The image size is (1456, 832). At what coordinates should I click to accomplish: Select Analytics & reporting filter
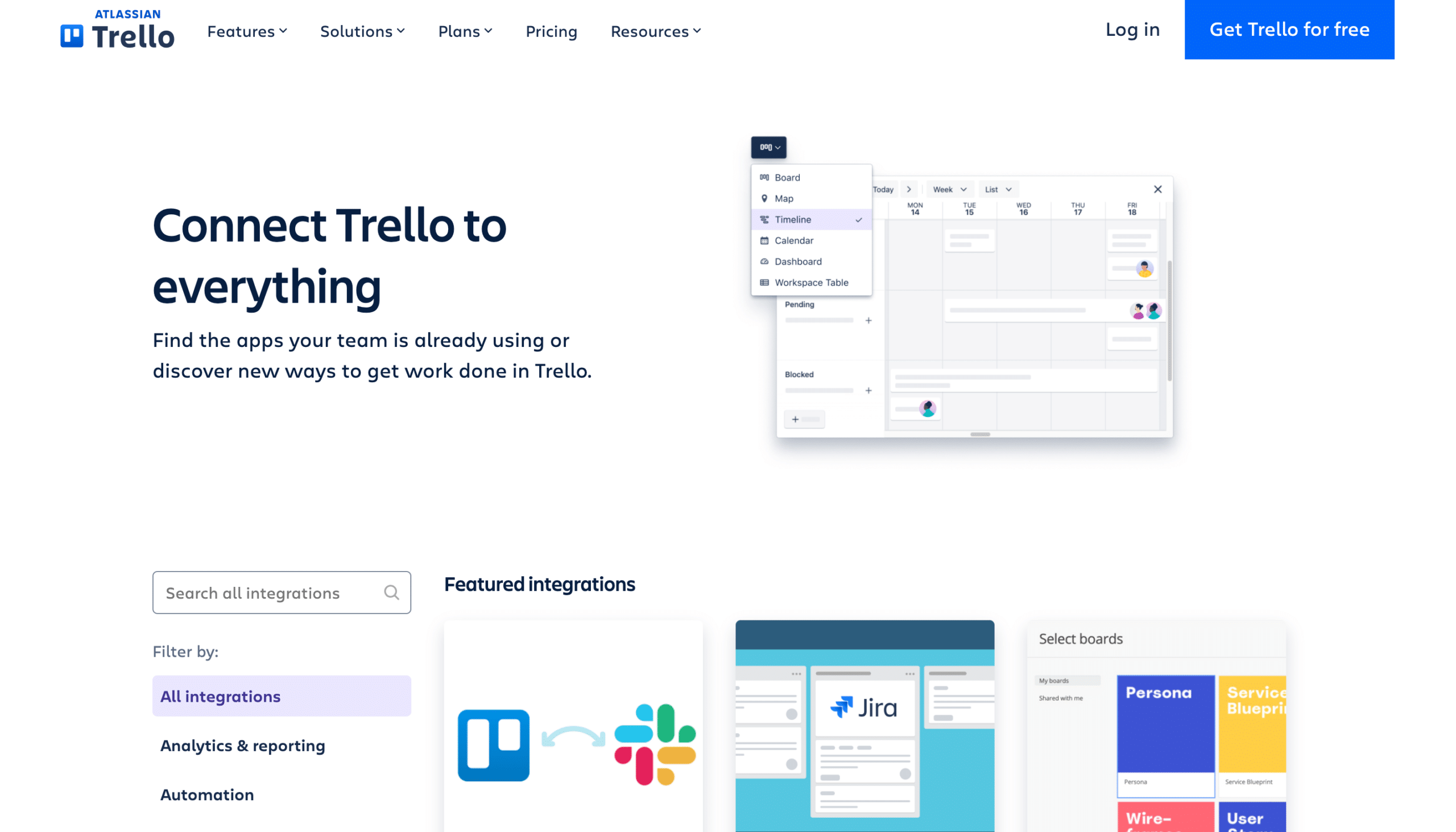tap(242, 745)
